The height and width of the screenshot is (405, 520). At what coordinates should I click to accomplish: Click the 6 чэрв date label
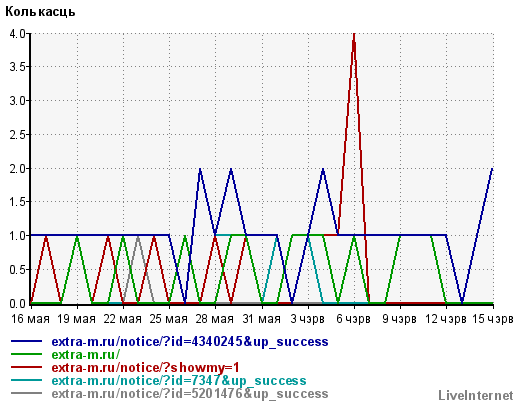[x=353, y=319]
